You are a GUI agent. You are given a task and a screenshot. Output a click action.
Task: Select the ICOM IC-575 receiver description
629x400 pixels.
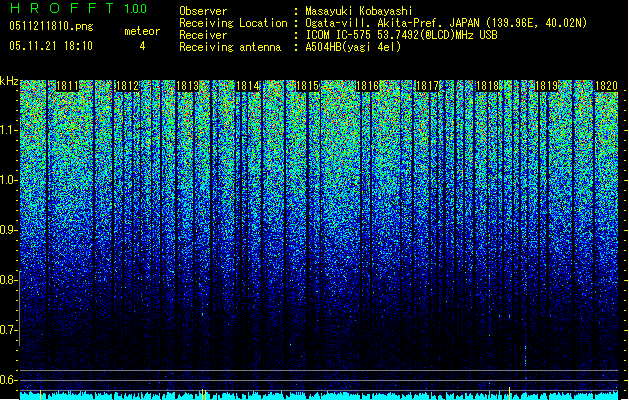(401, 35)
